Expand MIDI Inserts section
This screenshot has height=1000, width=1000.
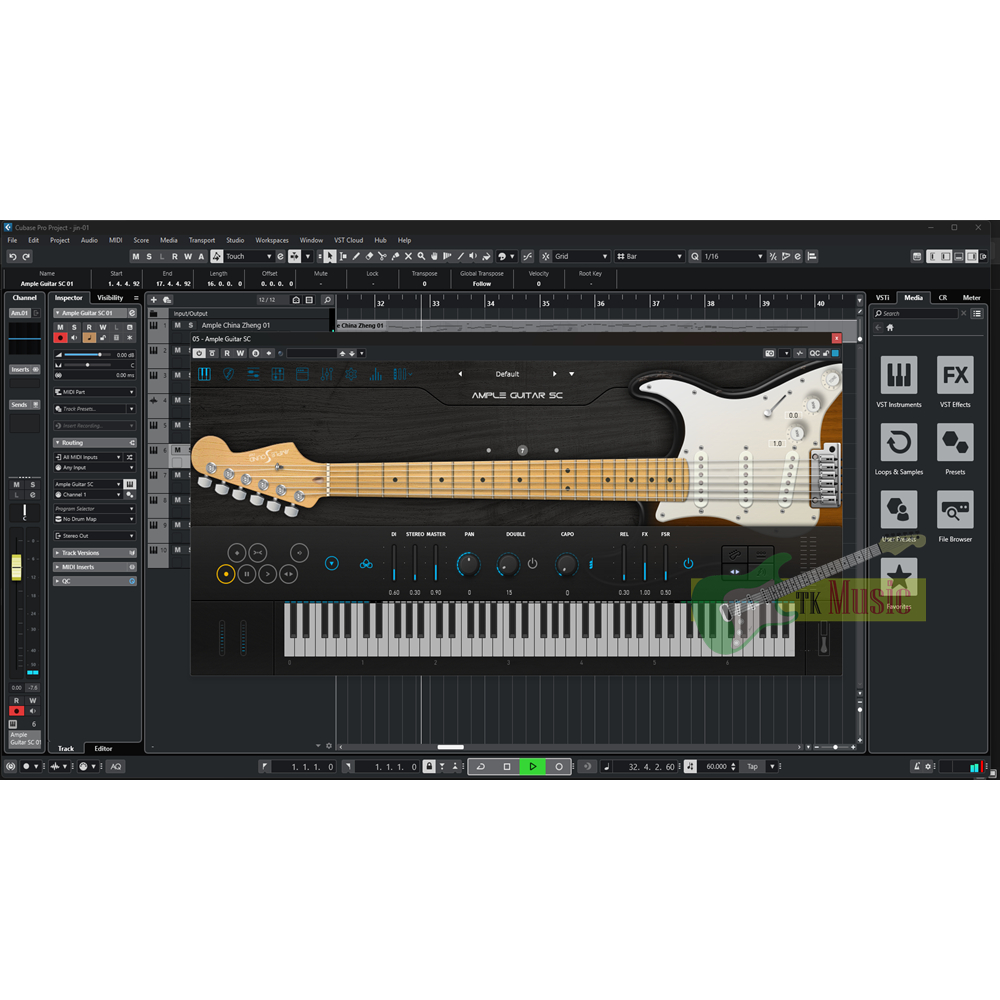94,567
